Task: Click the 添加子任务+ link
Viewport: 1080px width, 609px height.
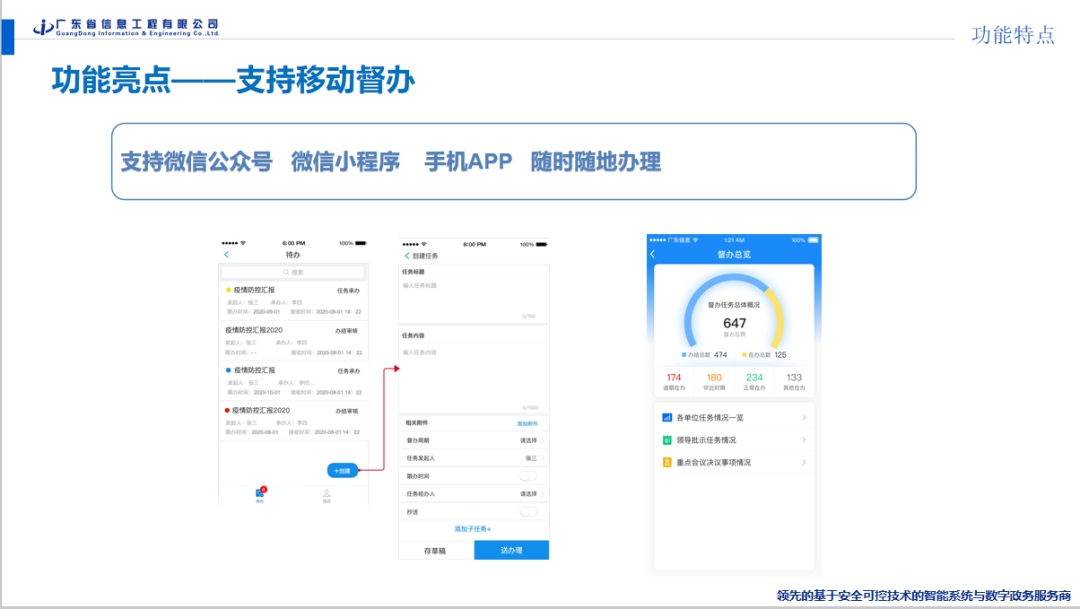Action: (x=473, y=528)
